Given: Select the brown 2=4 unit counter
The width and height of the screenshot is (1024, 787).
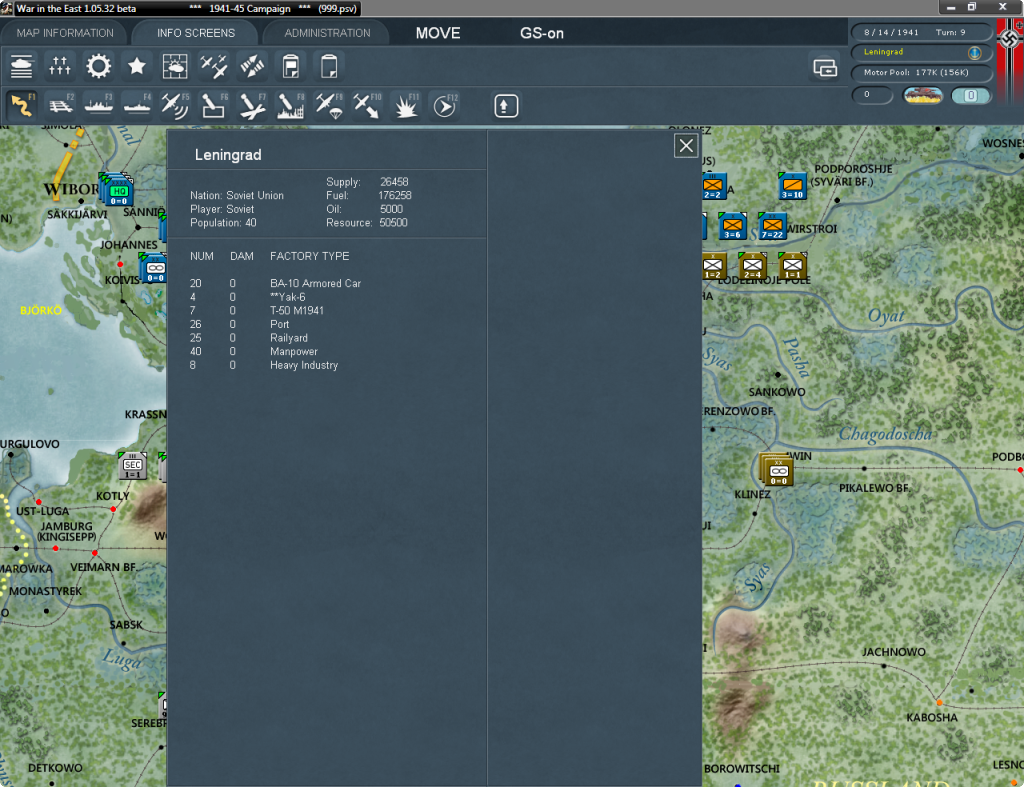Looking at the screenshot, I should pyautogui.click(x=752, y=266).
